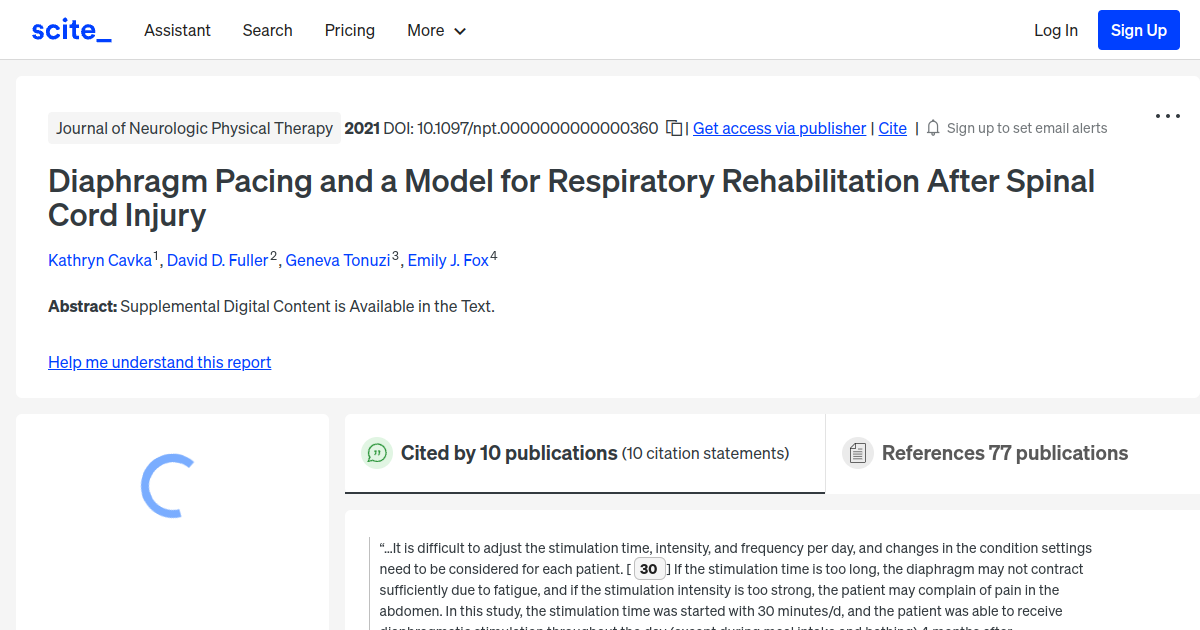Copy the DOI using the copy icon
1200x630 pixels.
click(674, 128)
